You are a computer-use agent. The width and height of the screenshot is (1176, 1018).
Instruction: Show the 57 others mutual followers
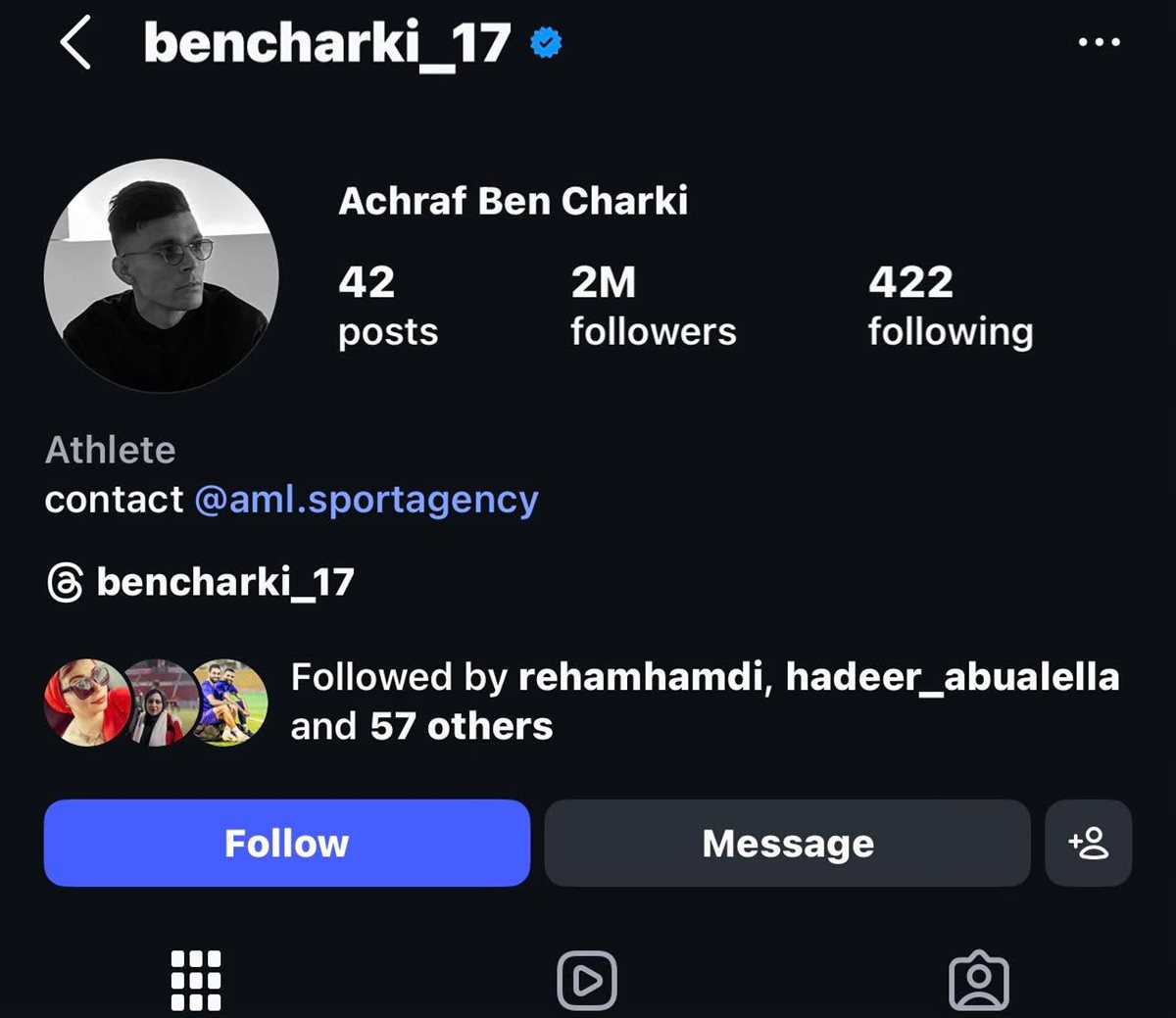click(461, 727)
